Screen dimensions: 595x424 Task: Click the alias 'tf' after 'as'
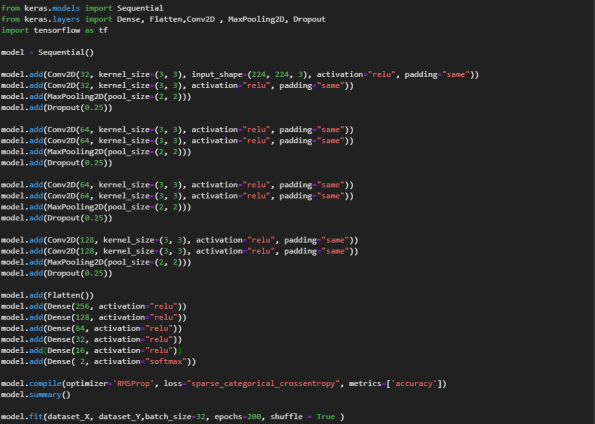click(x=103, y=30)
